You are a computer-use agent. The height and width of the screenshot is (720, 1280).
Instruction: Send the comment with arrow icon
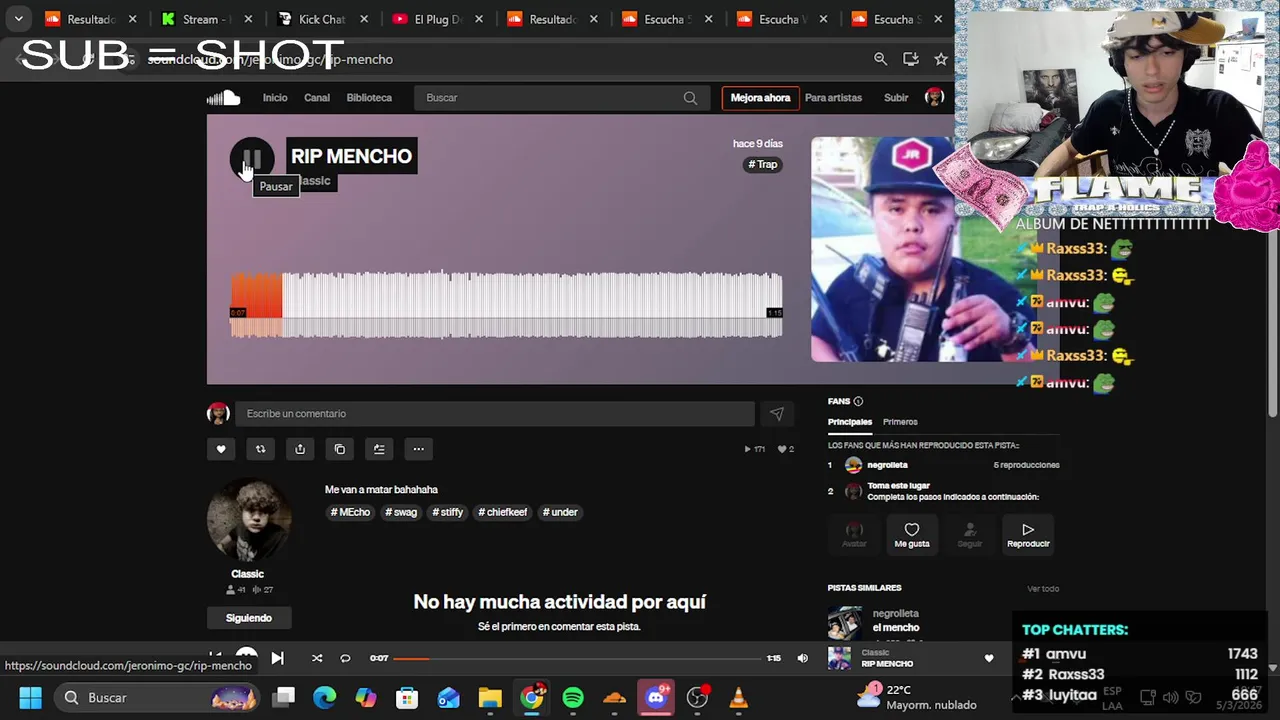coord(777,413)
